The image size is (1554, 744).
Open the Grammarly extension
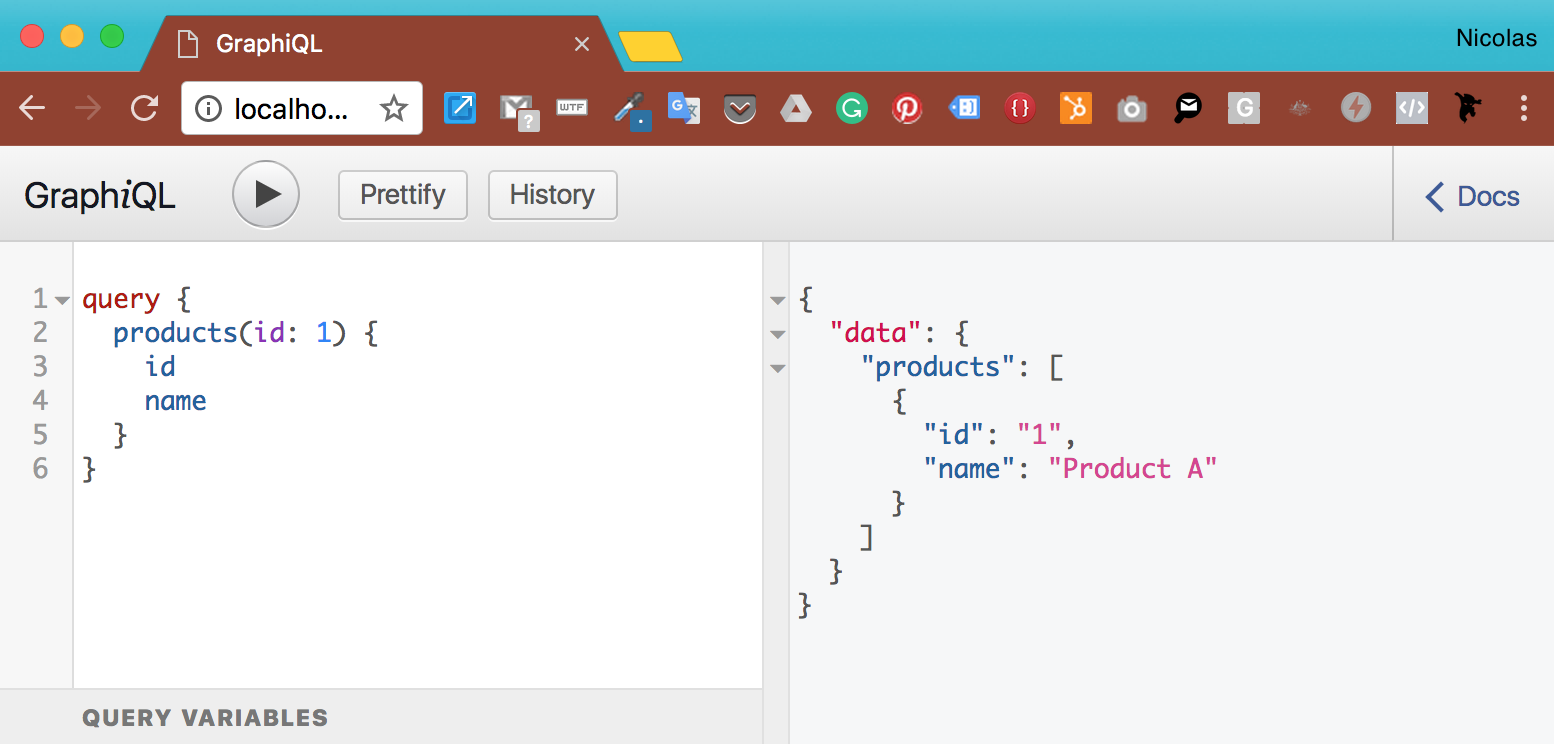tap(851, 108)
